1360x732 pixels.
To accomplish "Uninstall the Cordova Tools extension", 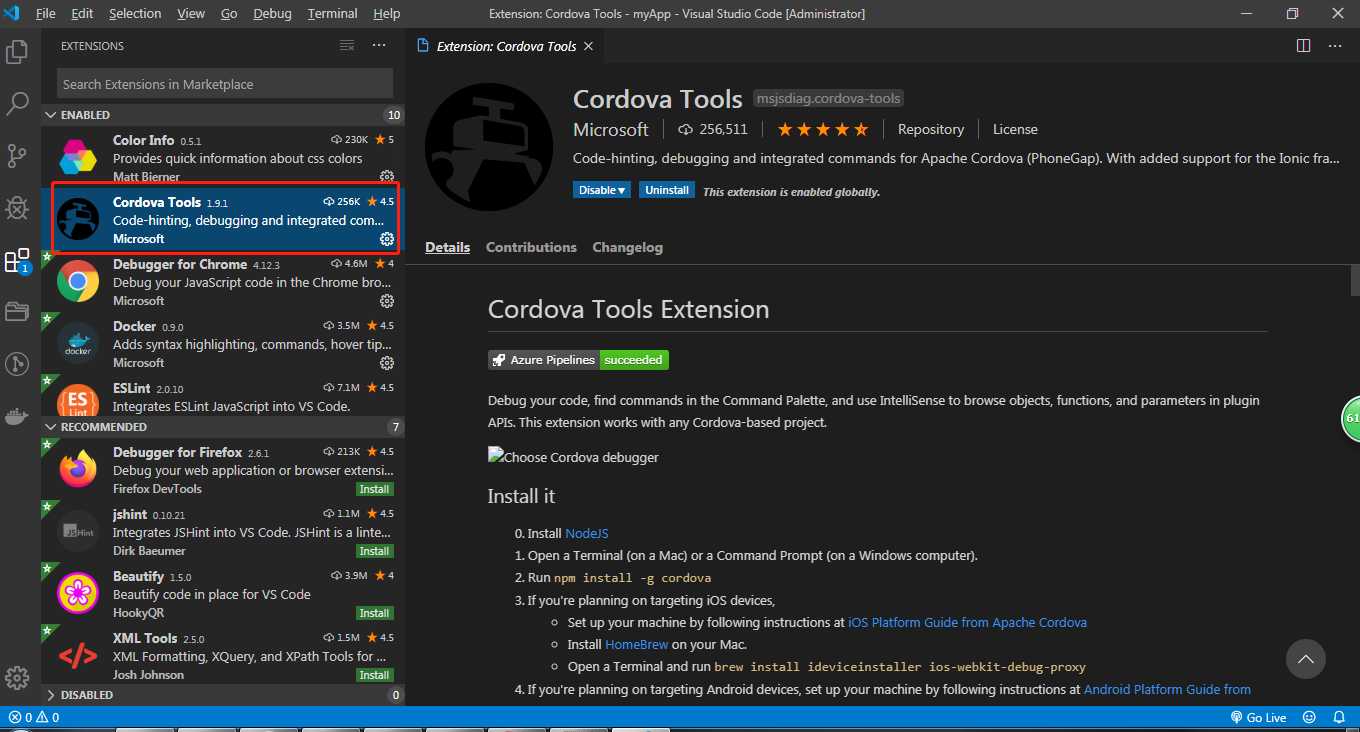I will [667, 190].
